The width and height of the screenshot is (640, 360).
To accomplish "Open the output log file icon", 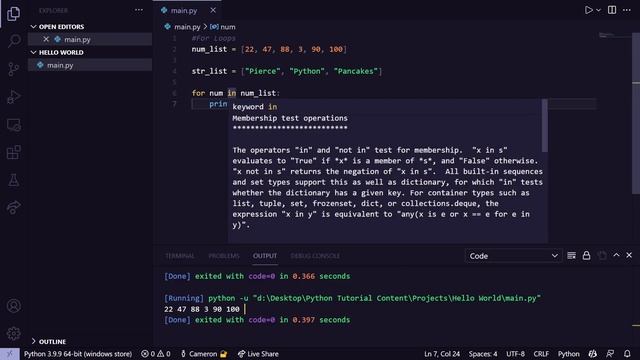I will 602,256.
